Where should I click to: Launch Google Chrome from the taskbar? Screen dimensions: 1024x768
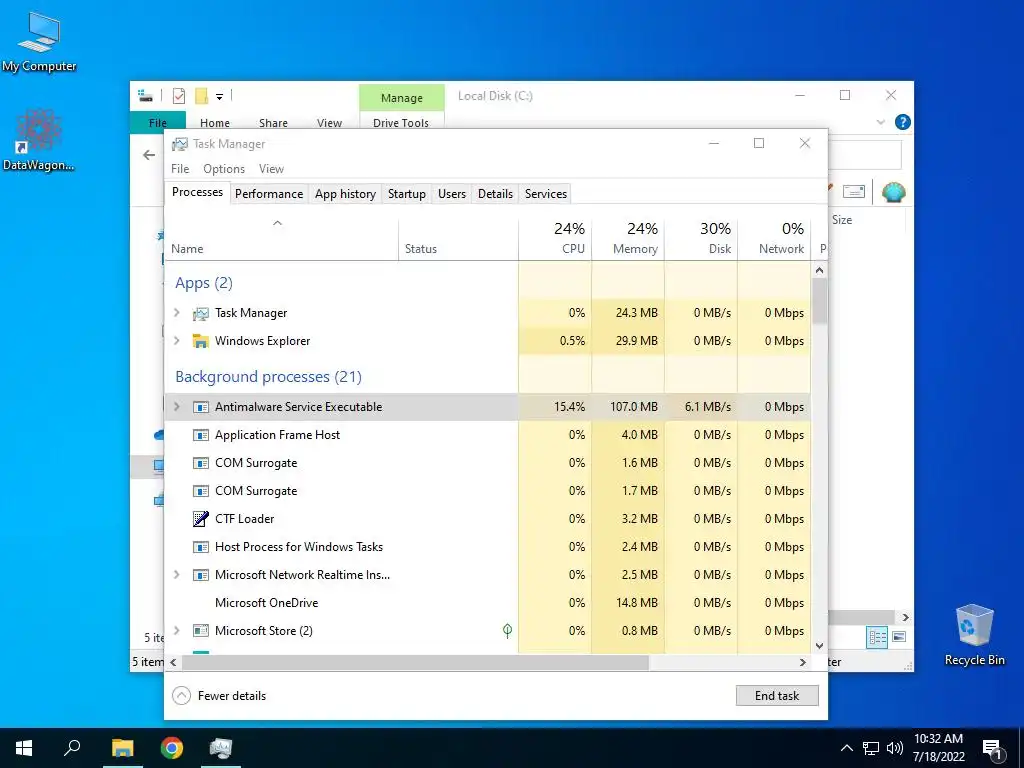[x=172, y=748]
